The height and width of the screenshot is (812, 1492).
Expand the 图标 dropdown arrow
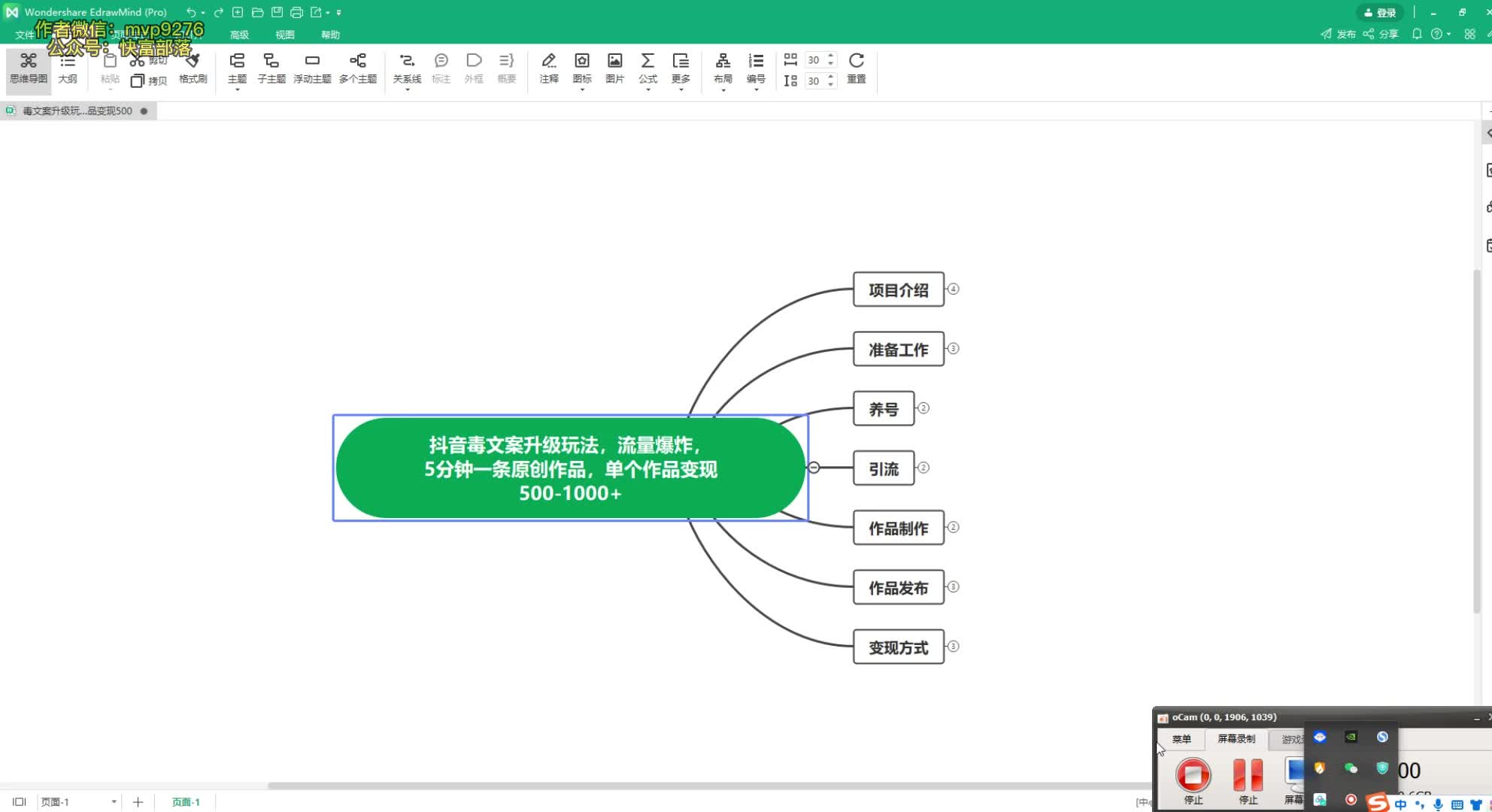point(582,90)
